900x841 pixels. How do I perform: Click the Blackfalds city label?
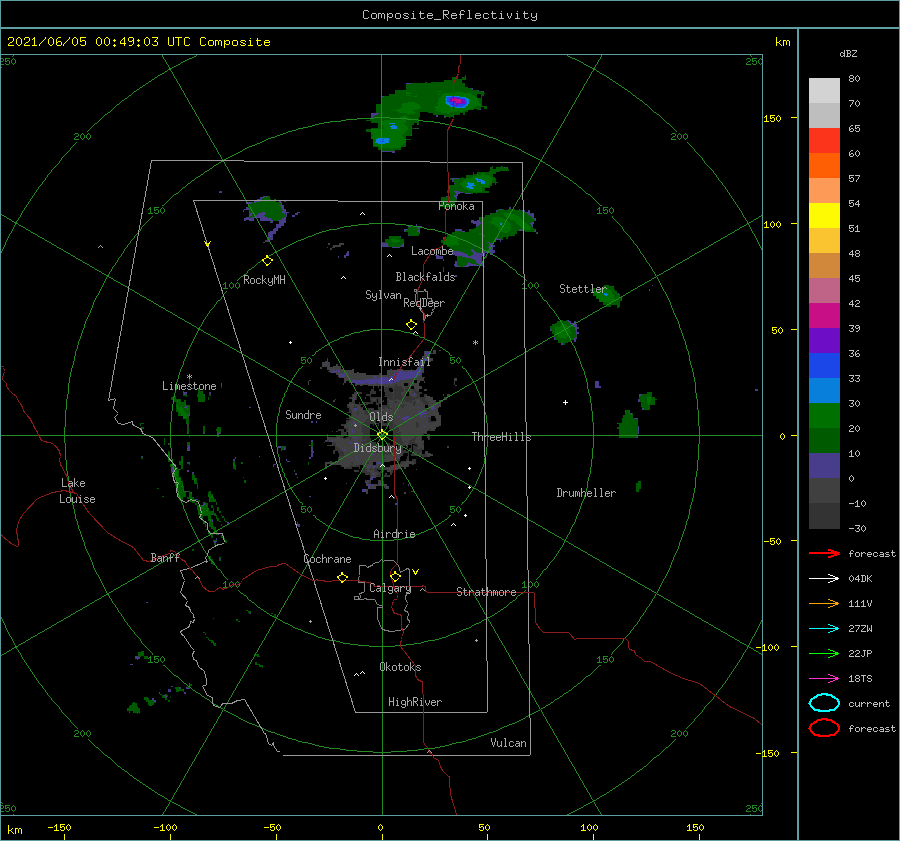[x=425, y=277]
